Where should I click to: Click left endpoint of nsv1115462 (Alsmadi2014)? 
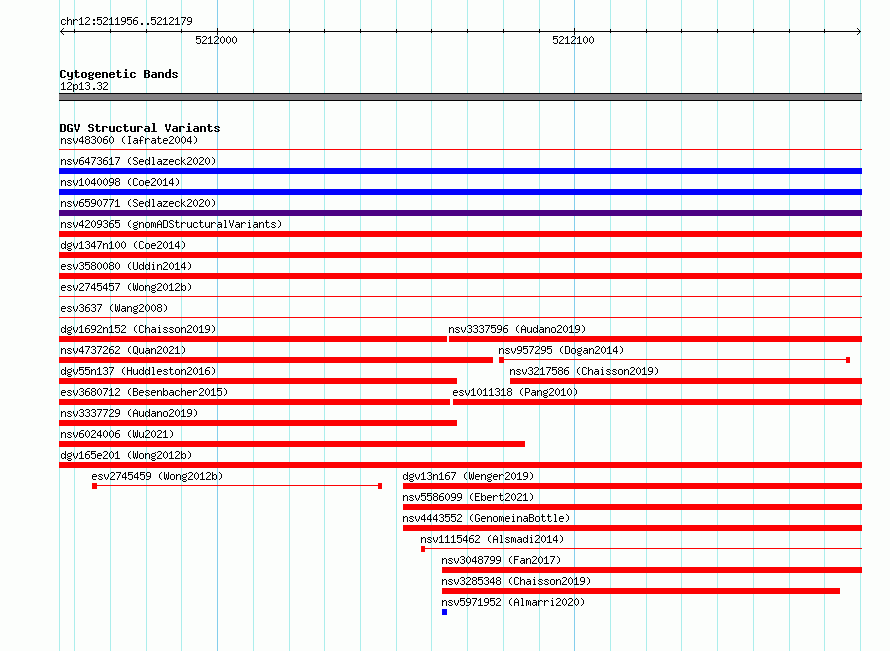click(x=423, y=549)
